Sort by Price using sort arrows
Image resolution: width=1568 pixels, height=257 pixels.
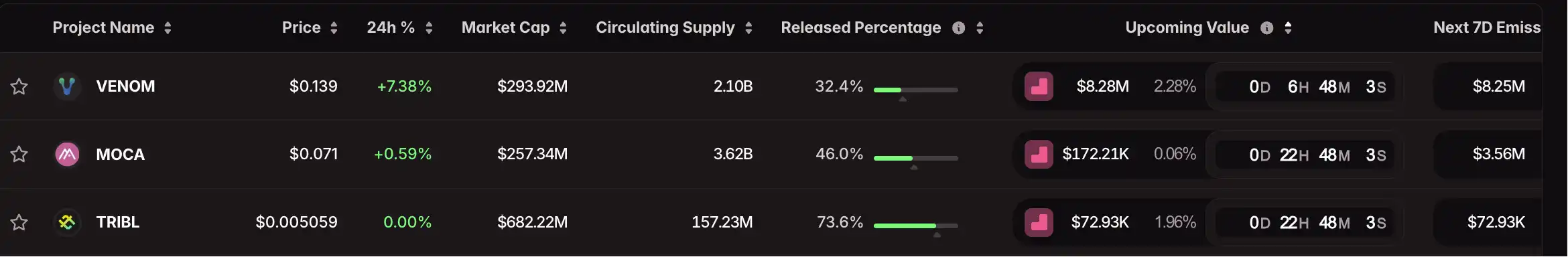[x=334, y=28]
